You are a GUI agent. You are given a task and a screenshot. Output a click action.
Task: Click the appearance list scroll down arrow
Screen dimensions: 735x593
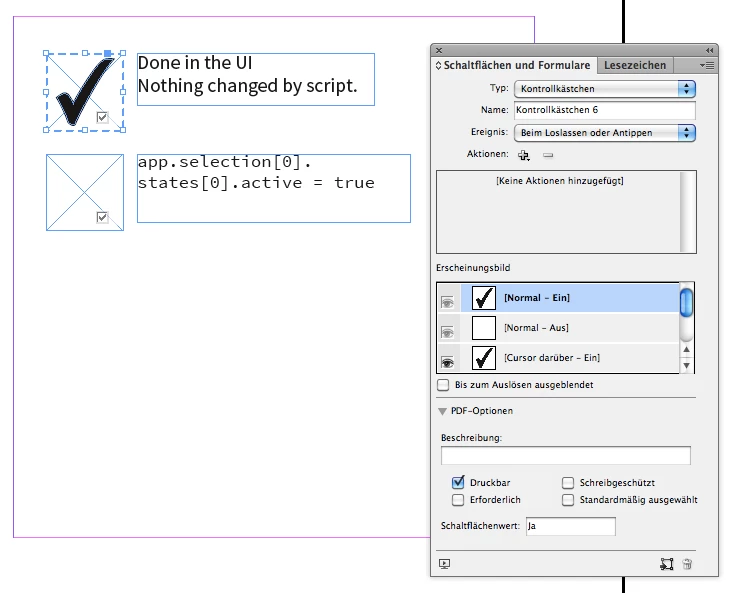click(686, 365)
